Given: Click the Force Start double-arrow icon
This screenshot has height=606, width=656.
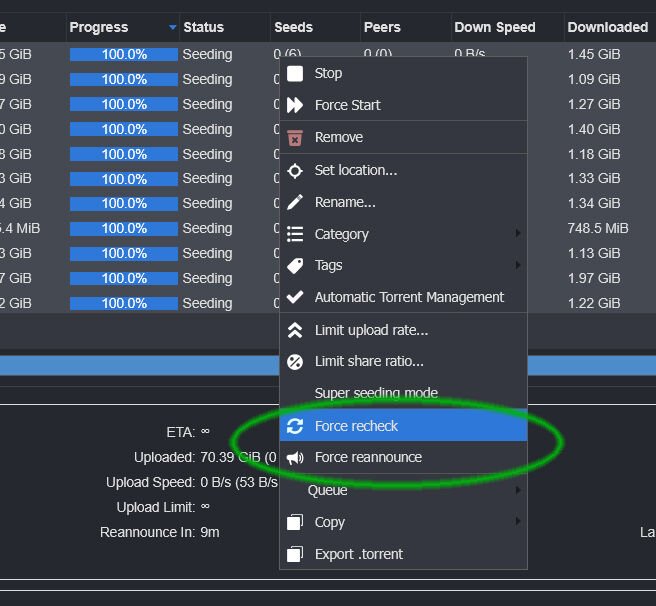Looking at the screenshot, I should pos(295,105).
